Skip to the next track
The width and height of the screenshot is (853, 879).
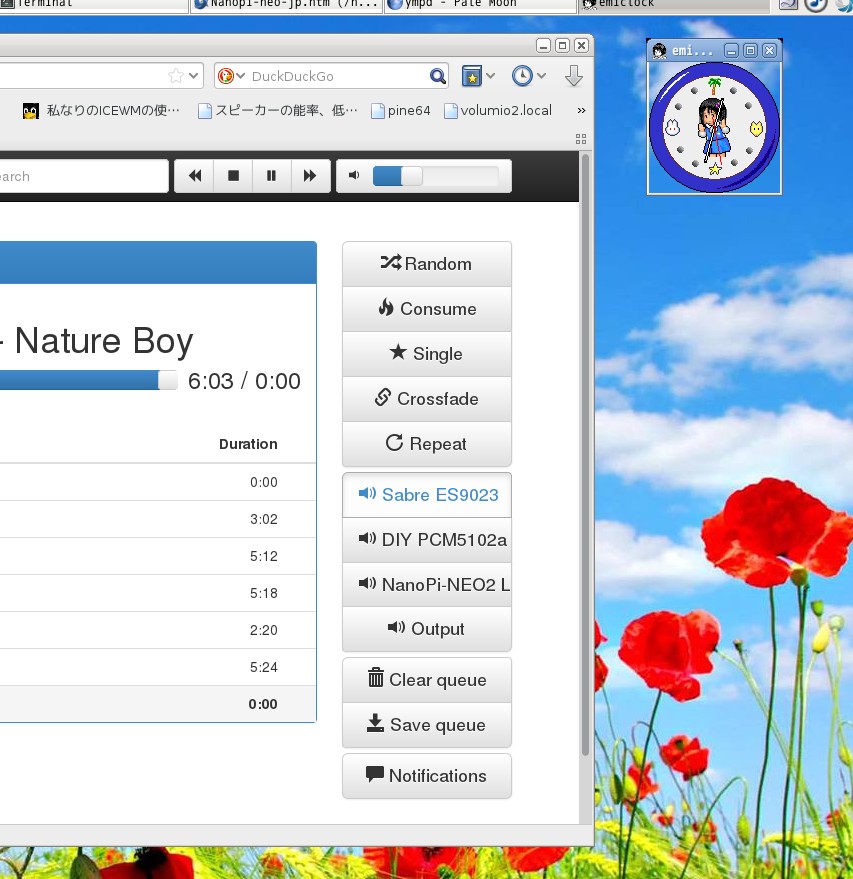[x=310, y=176]
